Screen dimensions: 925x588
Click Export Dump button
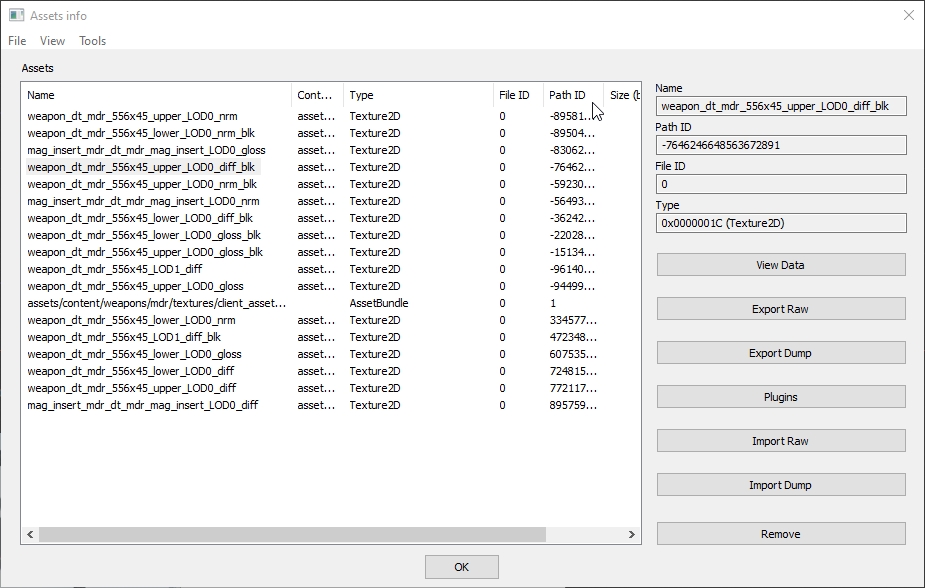click(x=780, y=353)
